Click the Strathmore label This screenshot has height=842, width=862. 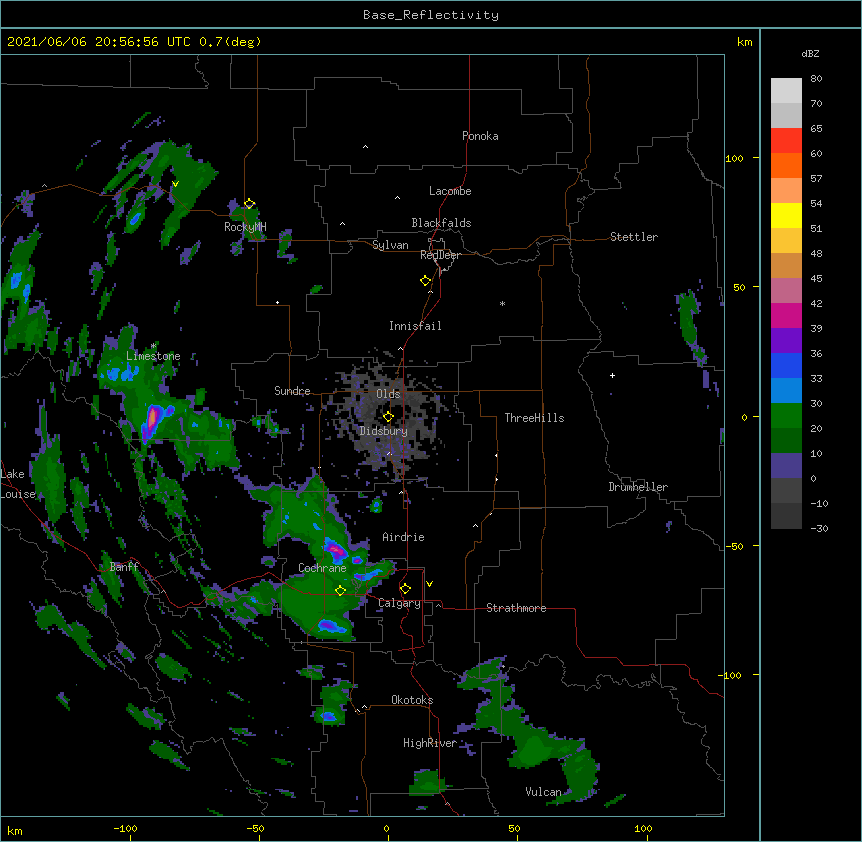(516, 608)
